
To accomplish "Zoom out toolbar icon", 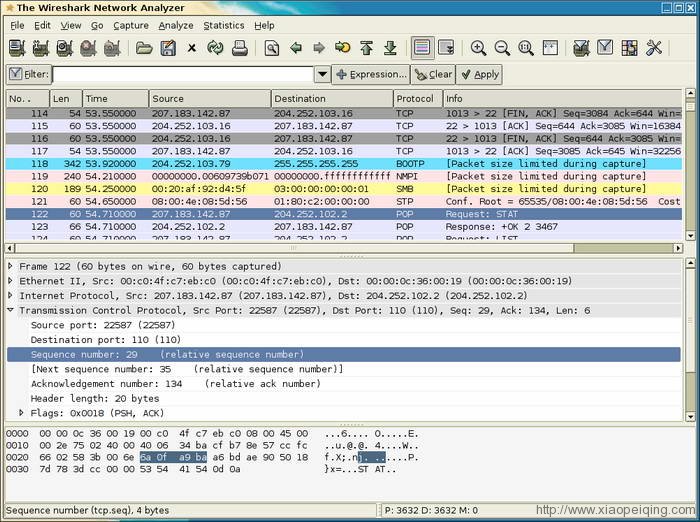I will click(502, 48).
